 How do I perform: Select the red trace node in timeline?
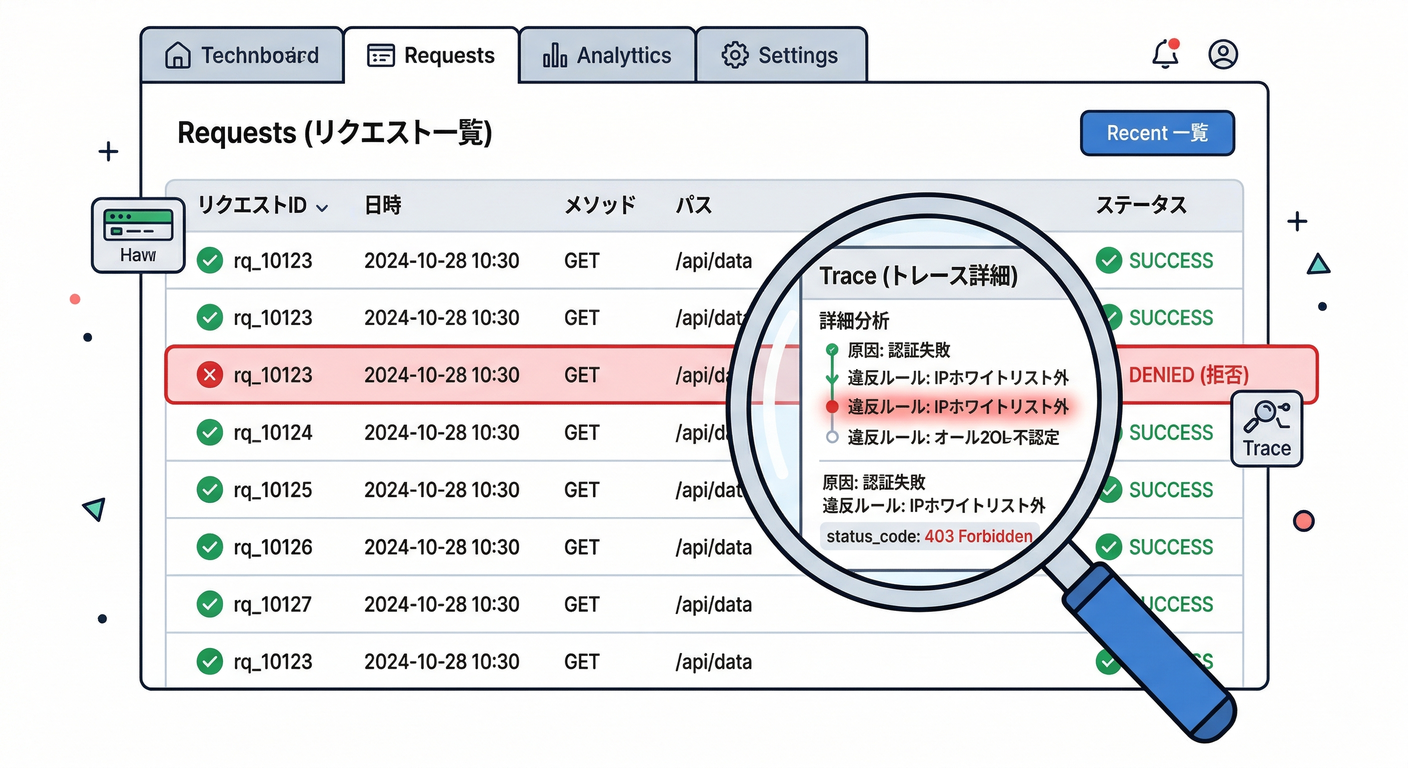(x=831, y=407)
